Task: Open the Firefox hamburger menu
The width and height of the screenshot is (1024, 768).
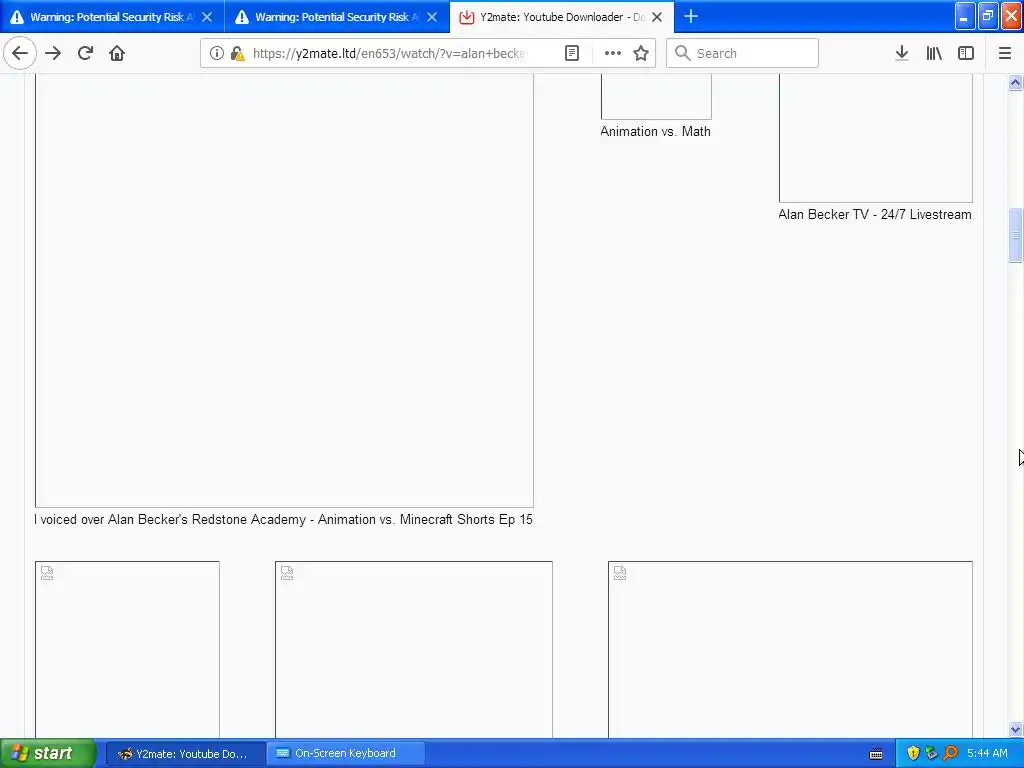Action: tap(1005, 54)
